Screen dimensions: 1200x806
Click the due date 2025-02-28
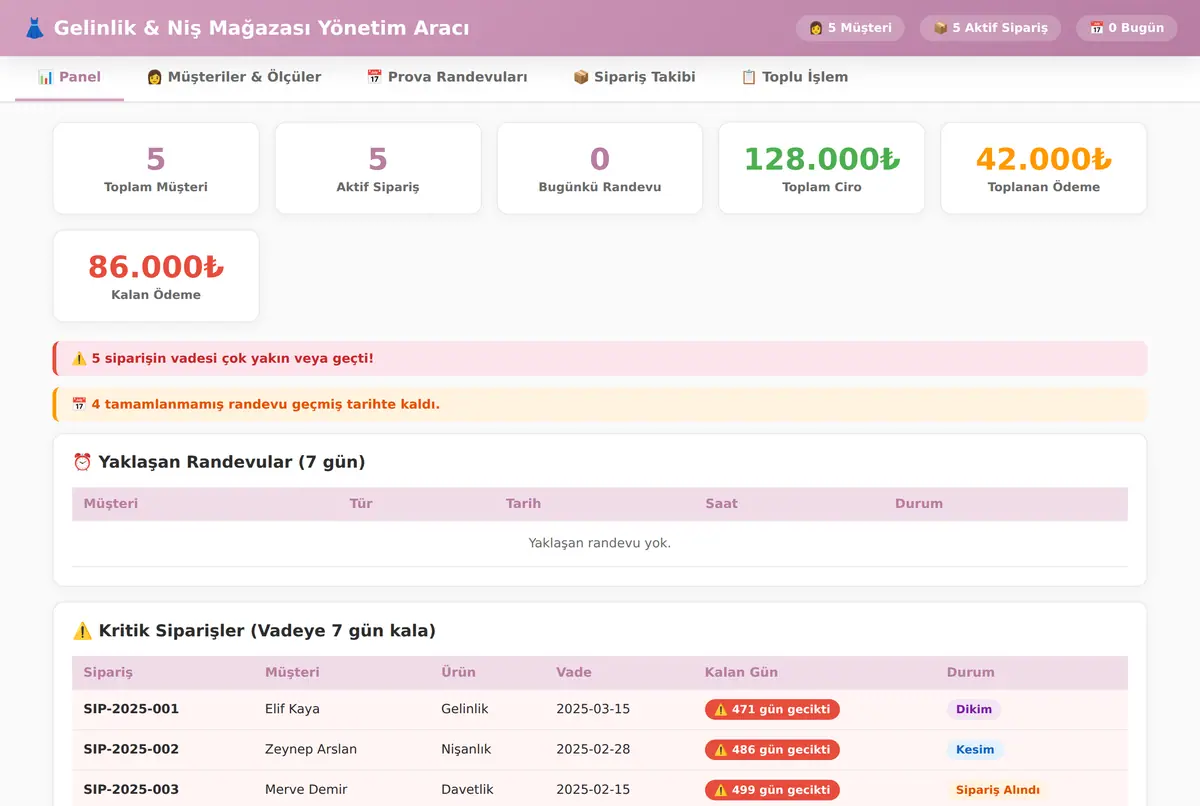593,749
